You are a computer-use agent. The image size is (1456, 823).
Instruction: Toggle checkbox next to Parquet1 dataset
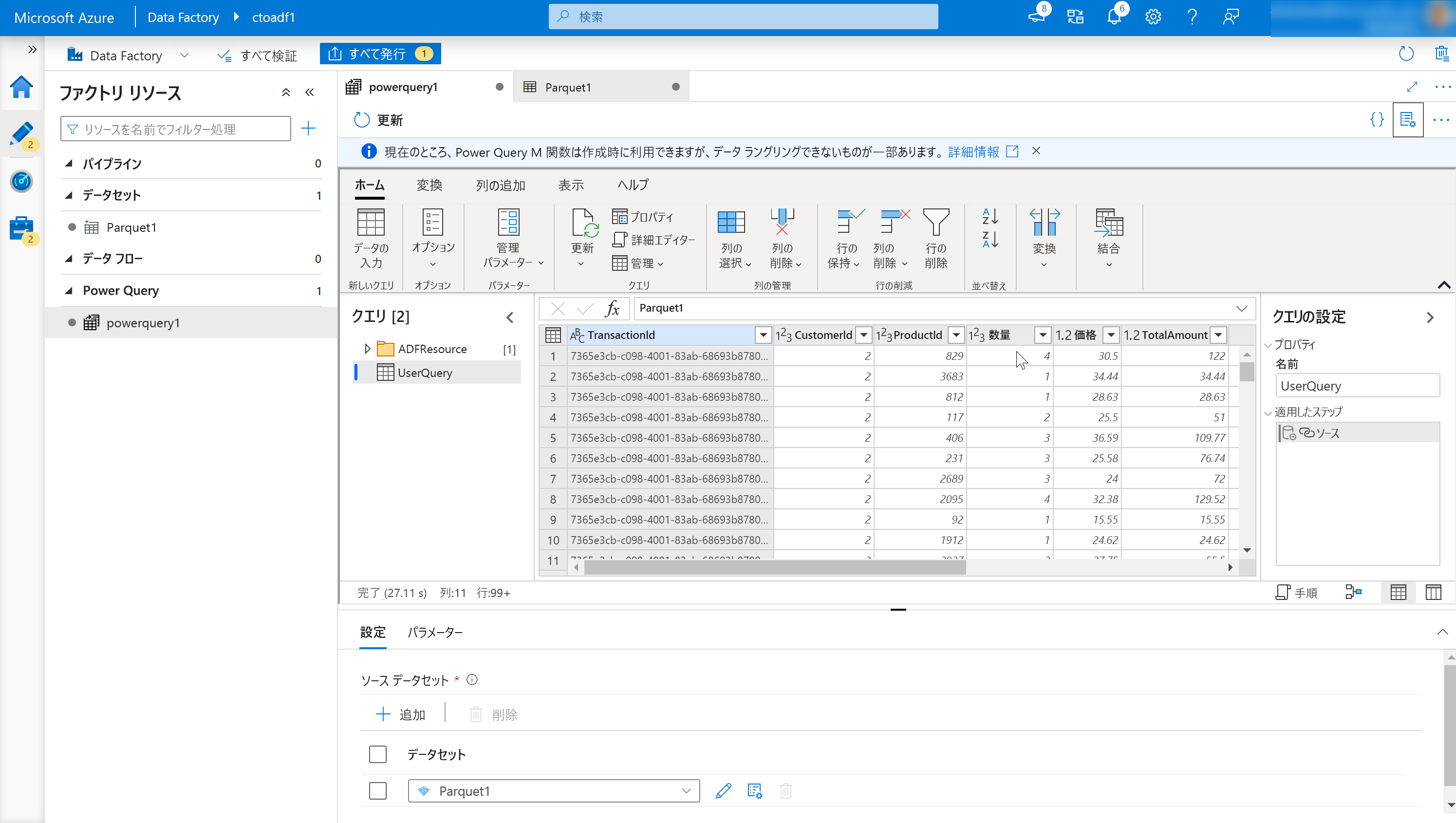(x=377, y=791)
